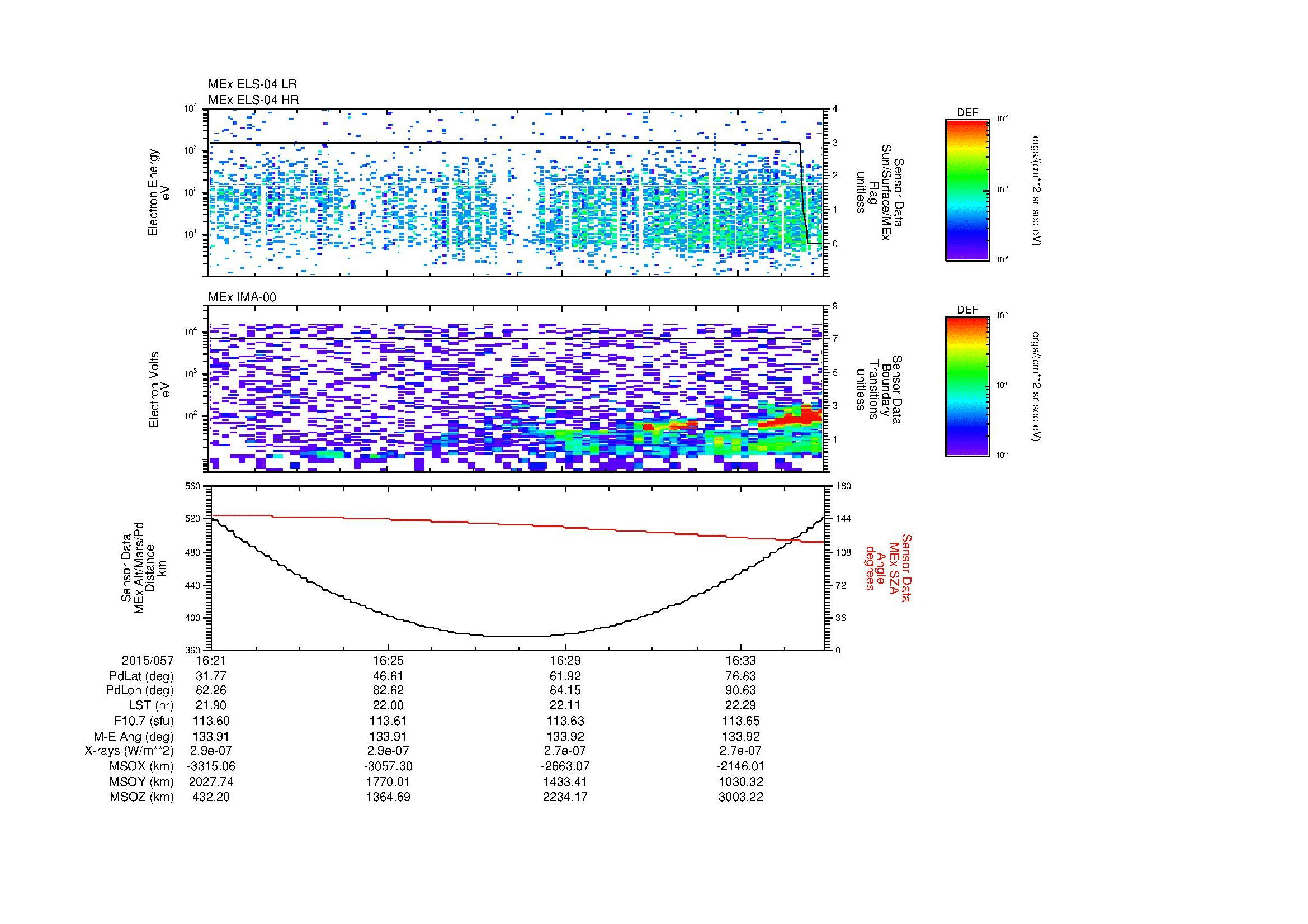Click the MSOZ value 1364.69
The image size is (1308, 924).
pyautogui.click(x=388, y=797)
